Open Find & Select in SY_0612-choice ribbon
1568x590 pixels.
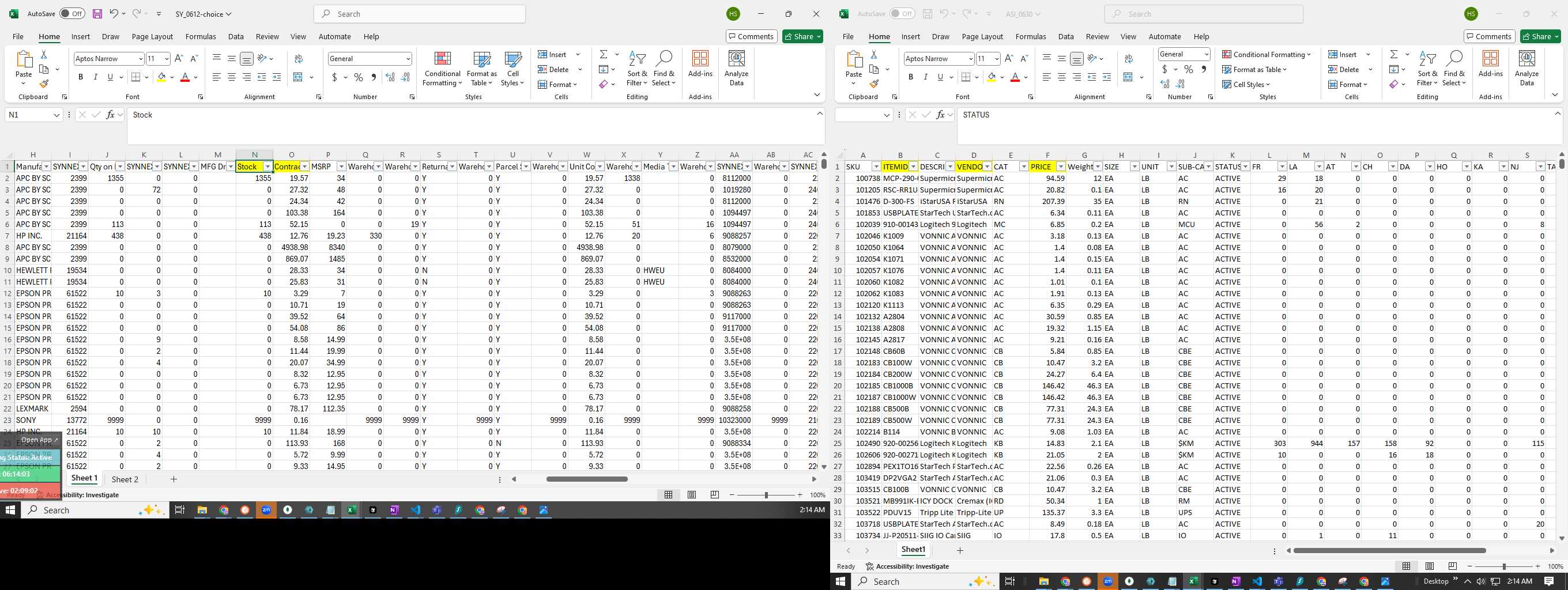664,68
